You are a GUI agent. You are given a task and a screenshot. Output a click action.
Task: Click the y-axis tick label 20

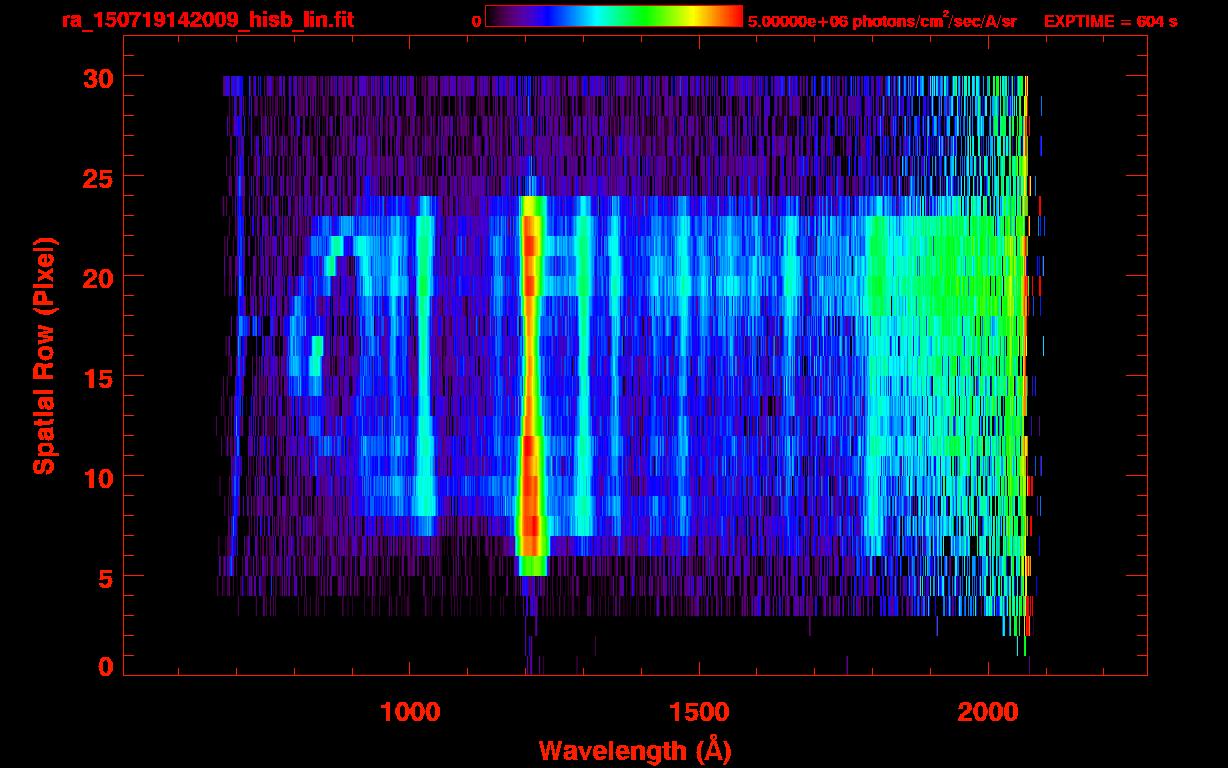coord(98,277)
